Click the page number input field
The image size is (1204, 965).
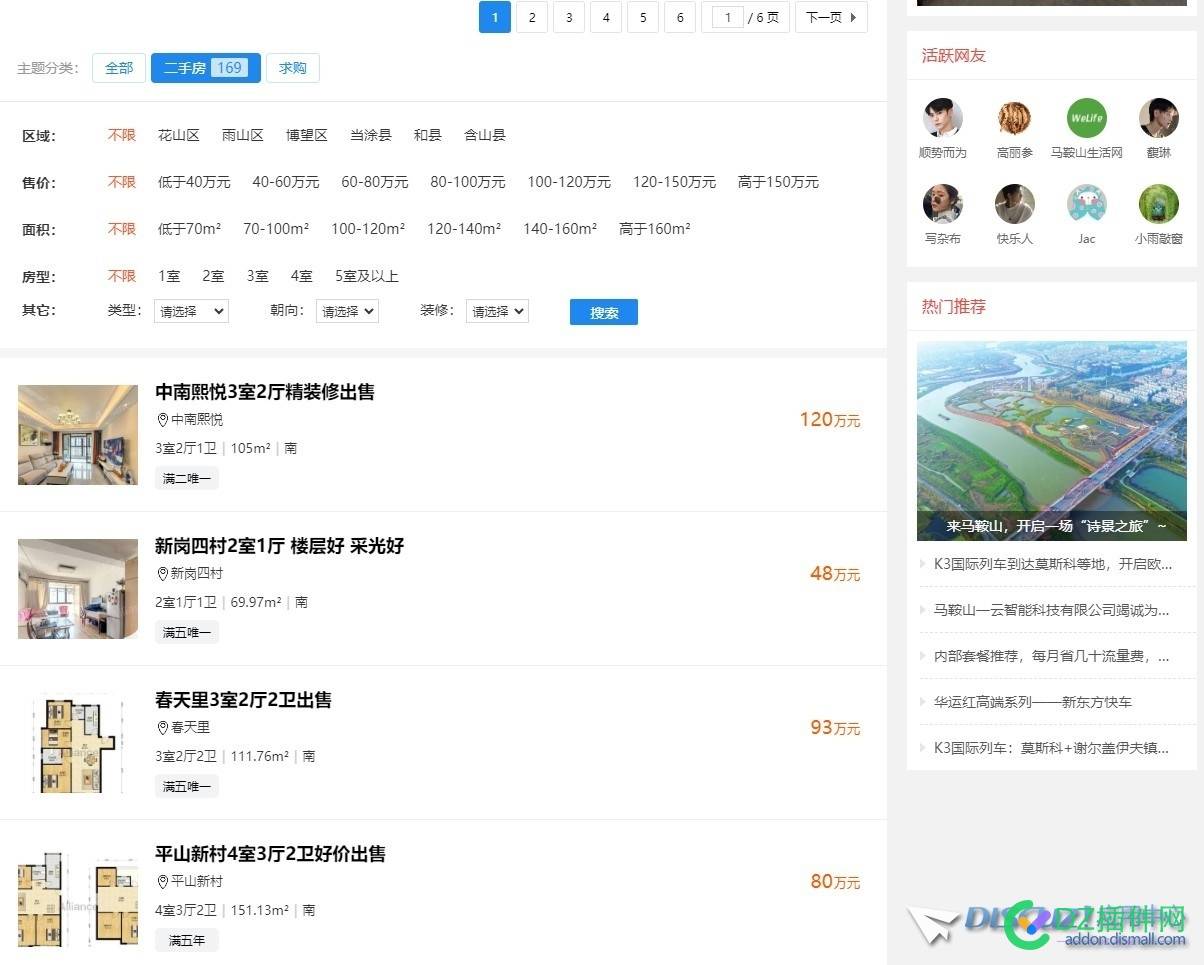[727, 17]
